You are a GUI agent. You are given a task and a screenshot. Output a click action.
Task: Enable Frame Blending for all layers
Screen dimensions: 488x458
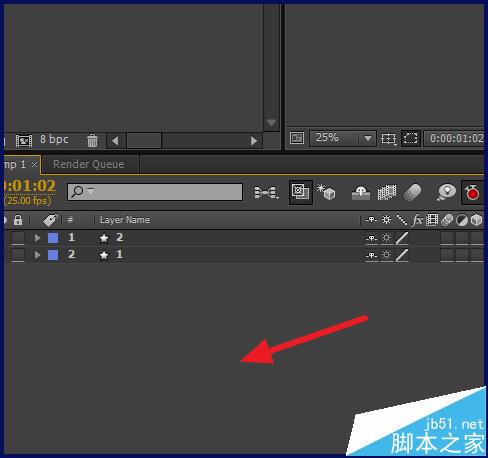[x=387, y=192]
